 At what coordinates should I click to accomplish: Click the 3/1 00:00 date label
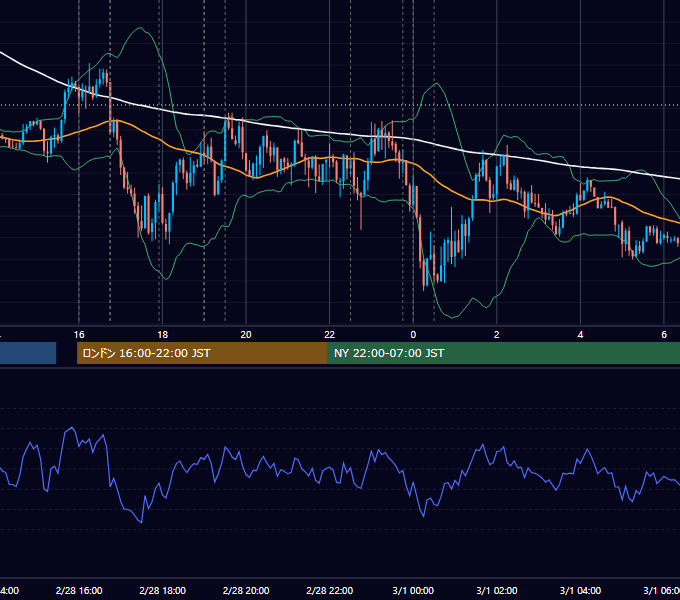point(413,590)
